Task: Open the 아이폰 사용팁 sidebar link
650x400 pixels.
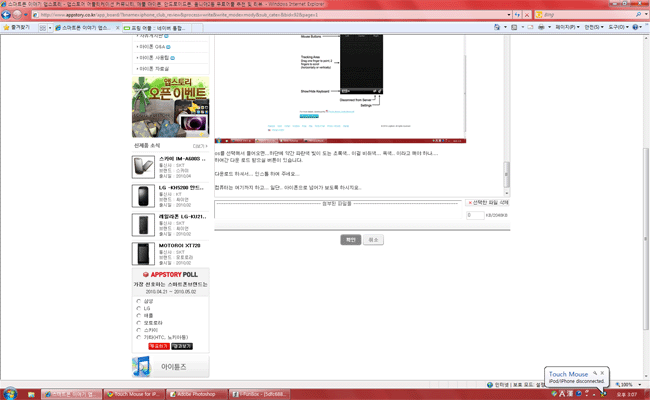Action: (154, 58)
